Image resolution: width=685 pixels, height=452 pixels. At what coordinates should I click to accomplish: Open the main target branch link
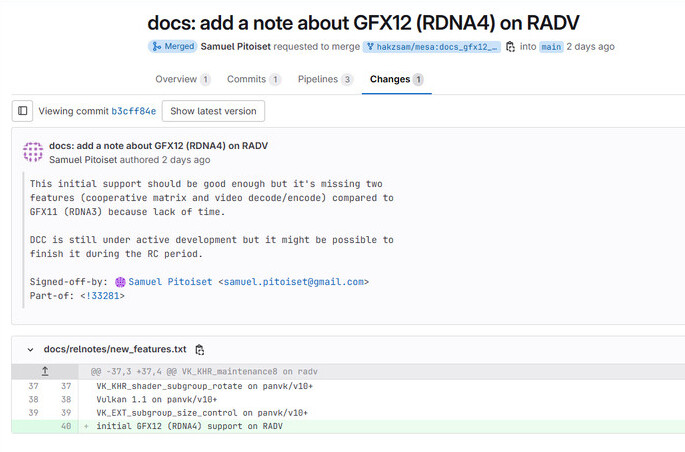[x=552, y=46]
